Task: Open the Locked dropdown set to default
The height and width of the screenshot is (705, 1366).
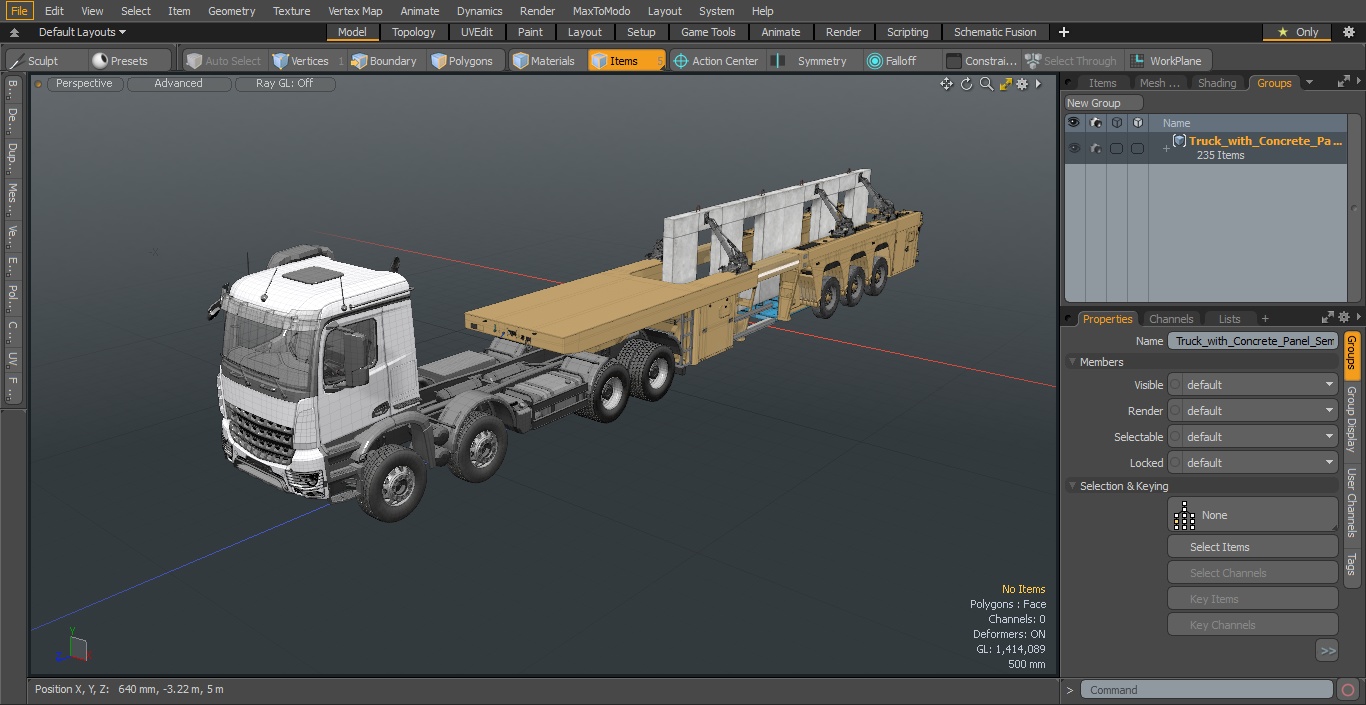Action: tap(1253, 463)
